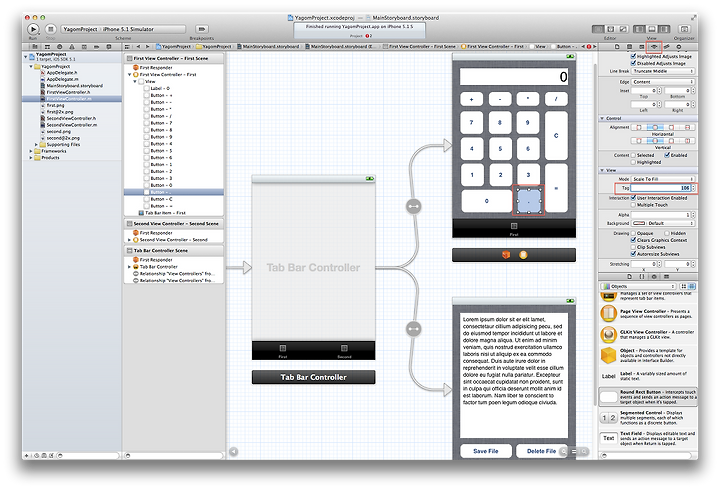
Task: Open the Objects library dropdown
Action: [x=638, y=286]
